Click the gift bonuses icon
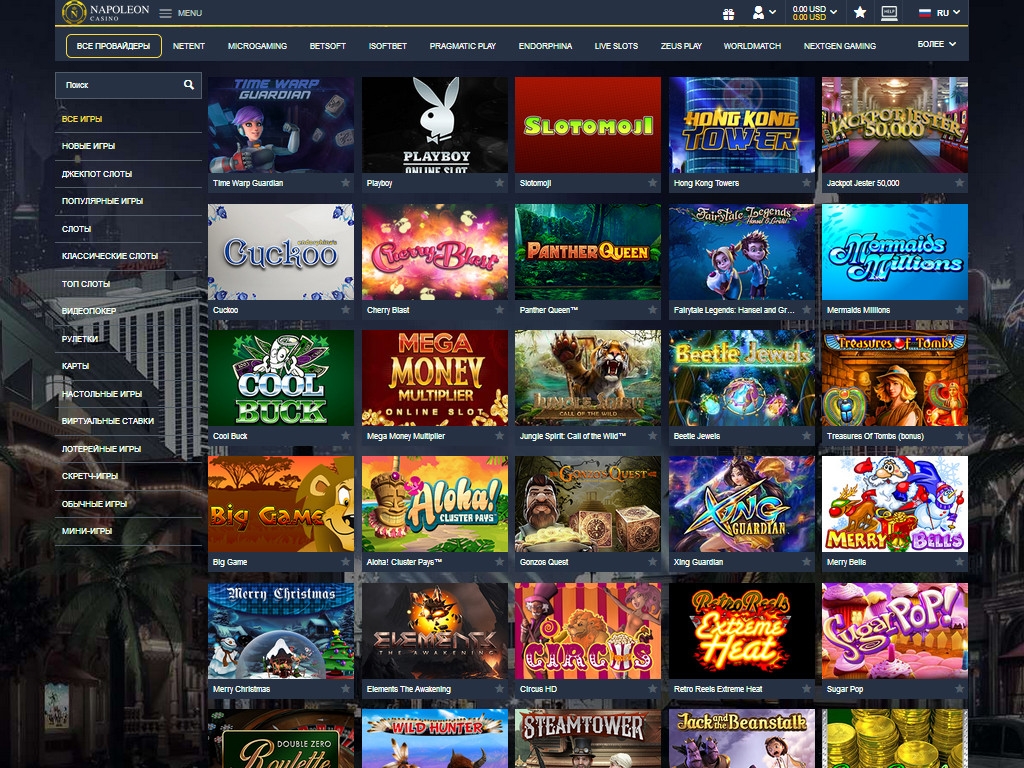1024x768 pixels. [729, 13]
